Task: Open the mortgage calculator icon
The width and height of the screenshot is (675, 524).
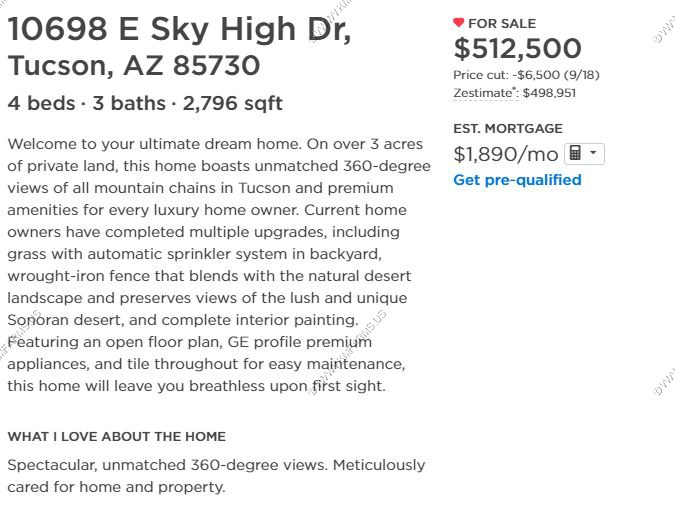Action: pyautogui.click(x=575, y=153)
